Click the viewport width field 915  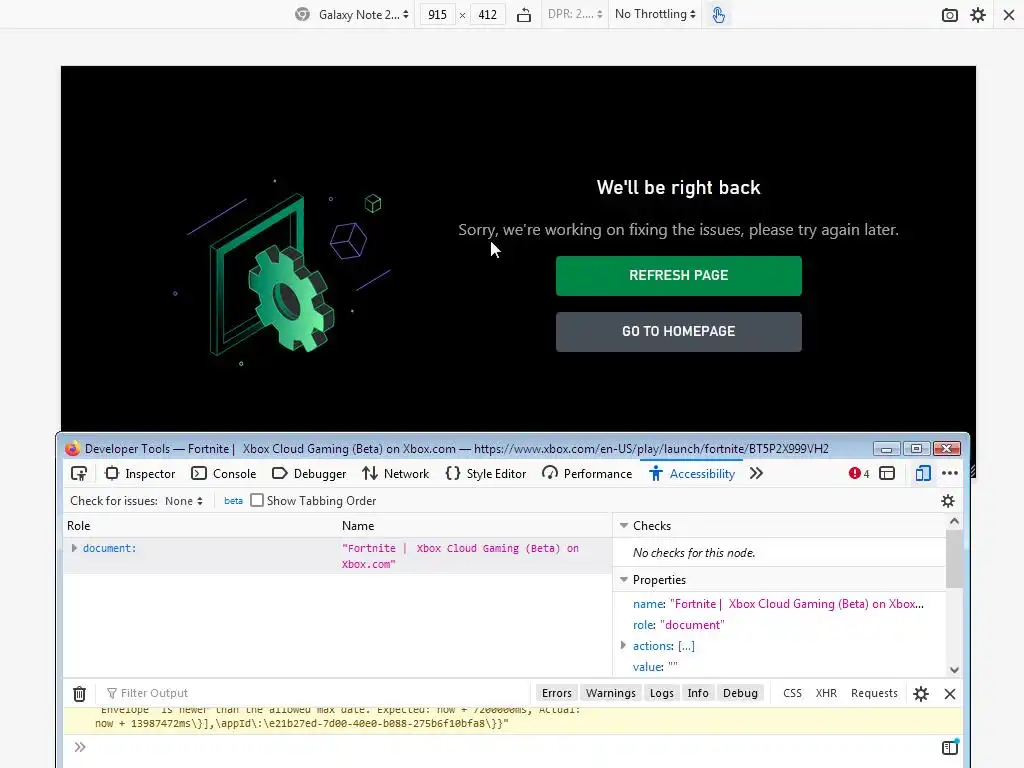point(437,14)
